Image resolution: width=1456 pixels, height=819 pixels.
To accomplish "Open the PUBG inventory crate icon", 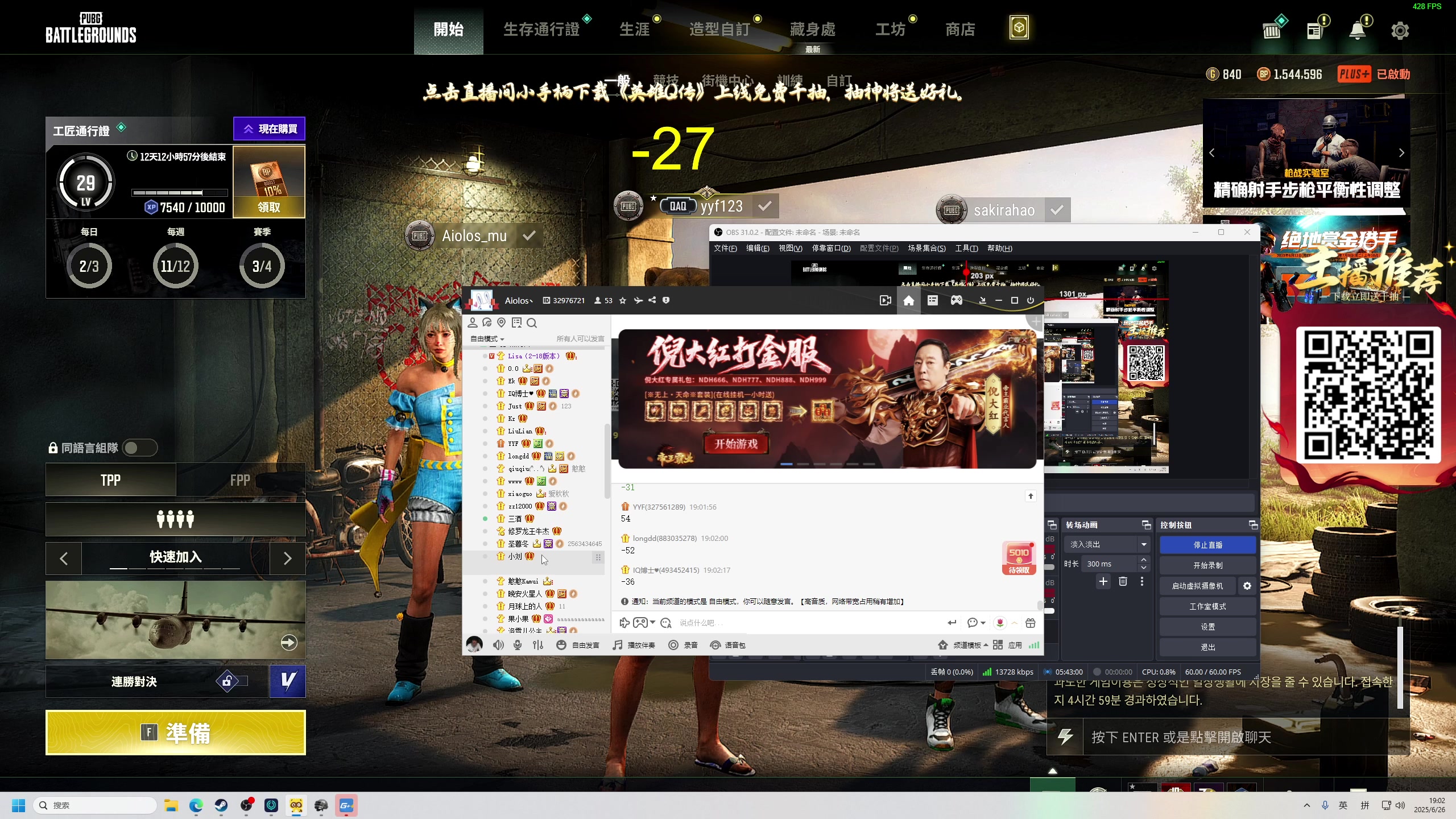I will point(1272,30).
